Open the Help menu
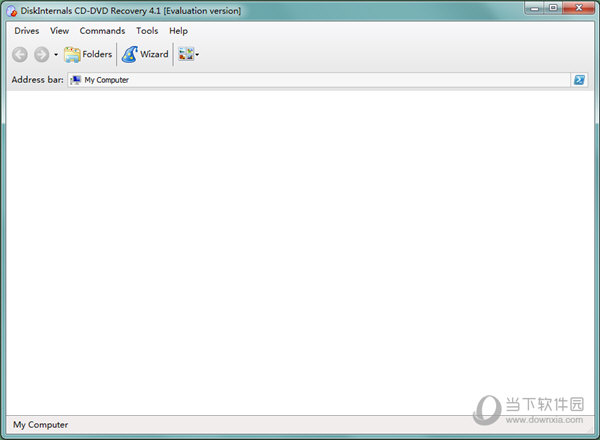Screen dimensions: 600x440 tap(178, 31)
